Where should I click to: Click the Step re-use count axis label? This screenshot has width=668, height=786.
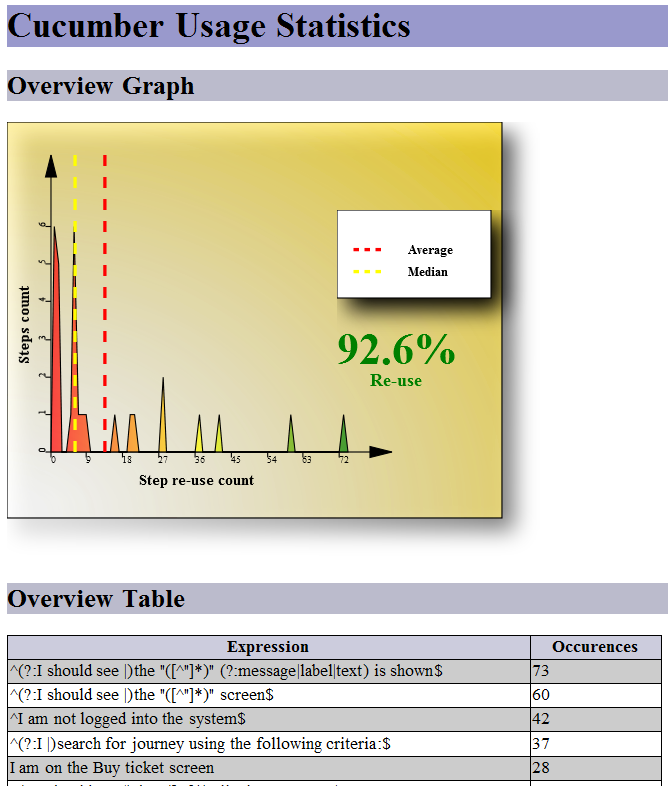196,480
